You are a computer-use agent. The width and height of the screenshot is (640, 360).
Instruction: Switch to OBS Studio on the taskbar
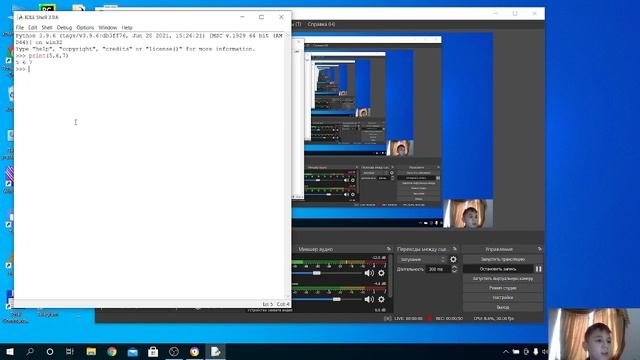pyautogui.click(x=174, y=351)
